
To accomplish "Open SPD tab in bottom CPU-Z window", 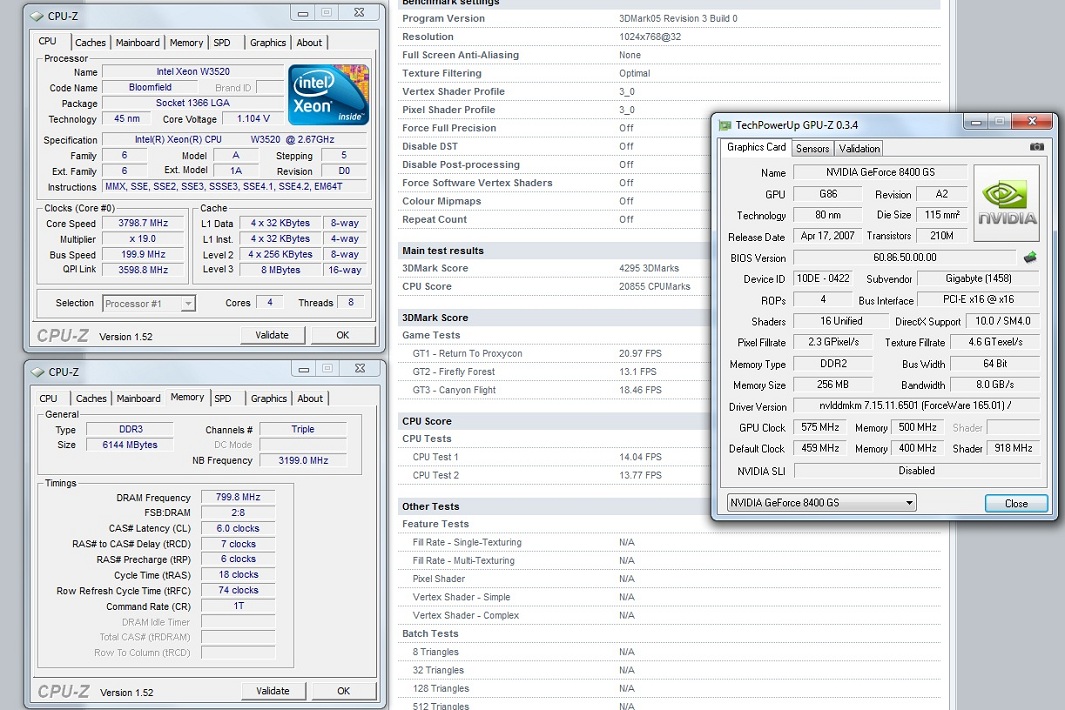I will click(x=223, y=398).
